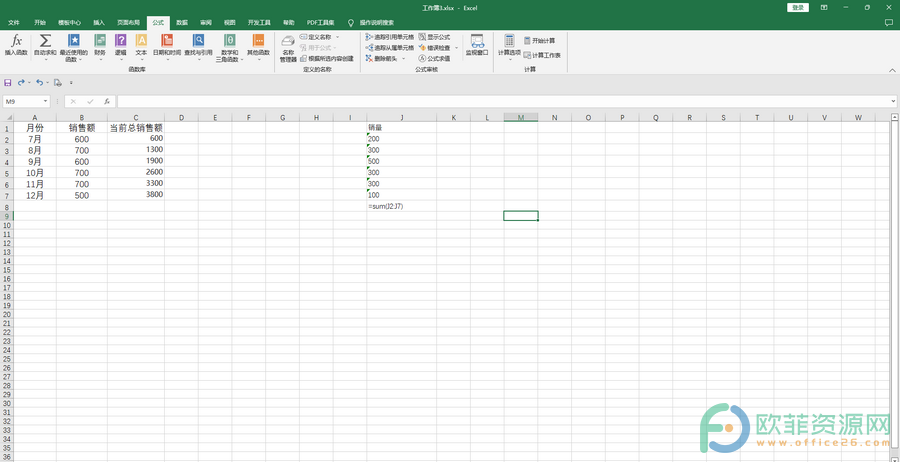Click the fx button beside formula bar

107,102
